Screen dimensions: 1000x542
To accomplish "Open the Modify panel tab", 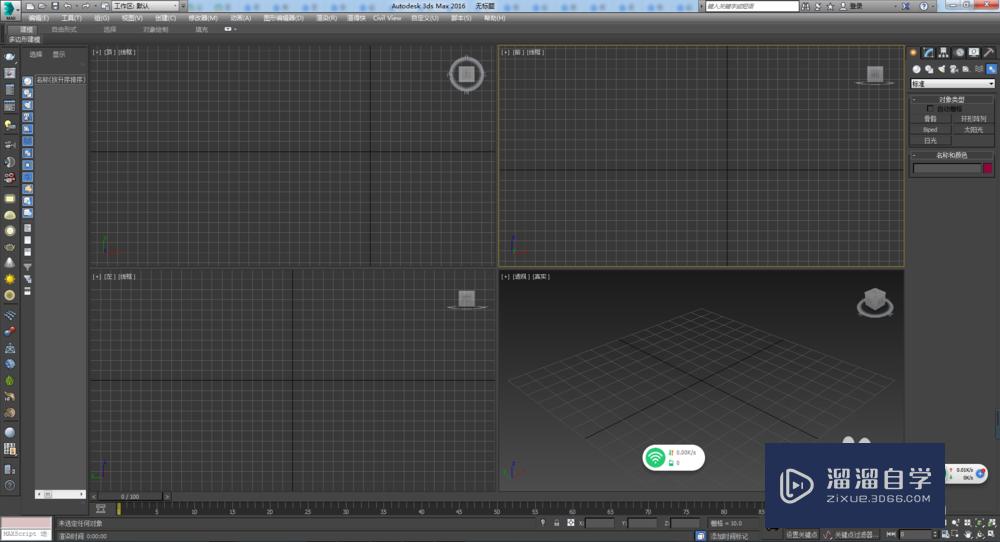I will pos(928,52).
